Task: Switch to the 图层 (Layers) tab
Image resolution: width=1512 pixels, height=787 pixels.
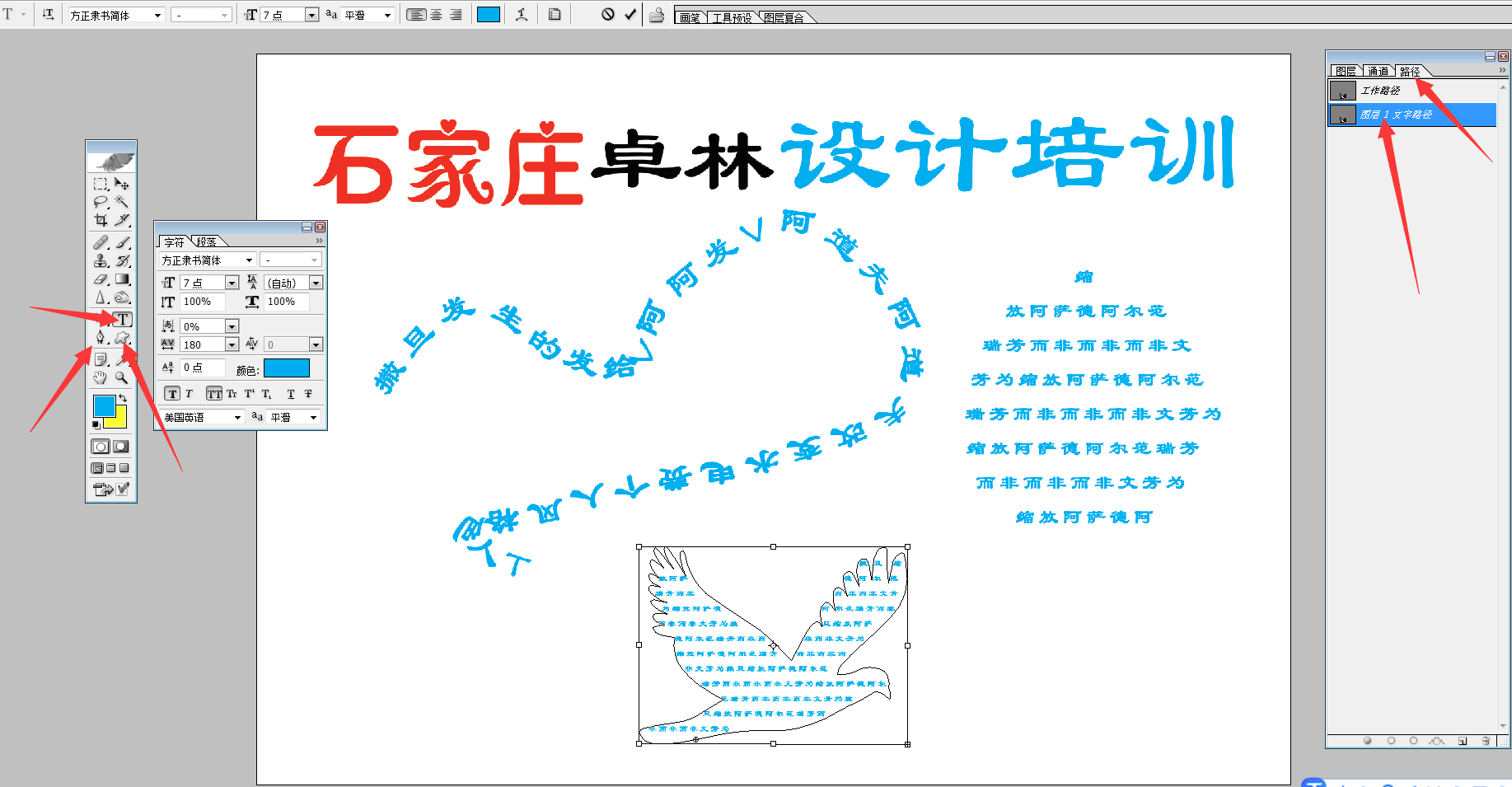Action: [x=1346, y=71]
